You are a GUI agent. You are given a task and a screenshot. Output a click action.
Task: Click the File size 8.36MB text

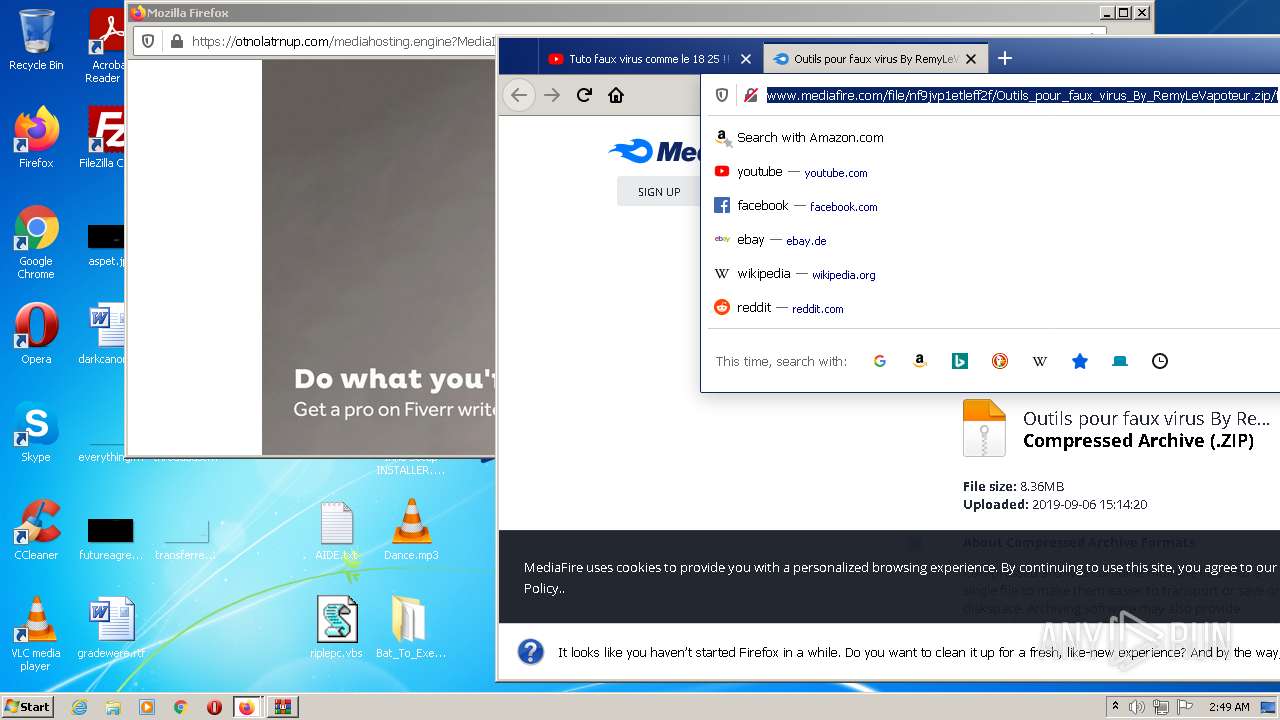[x=1013, y=487]
